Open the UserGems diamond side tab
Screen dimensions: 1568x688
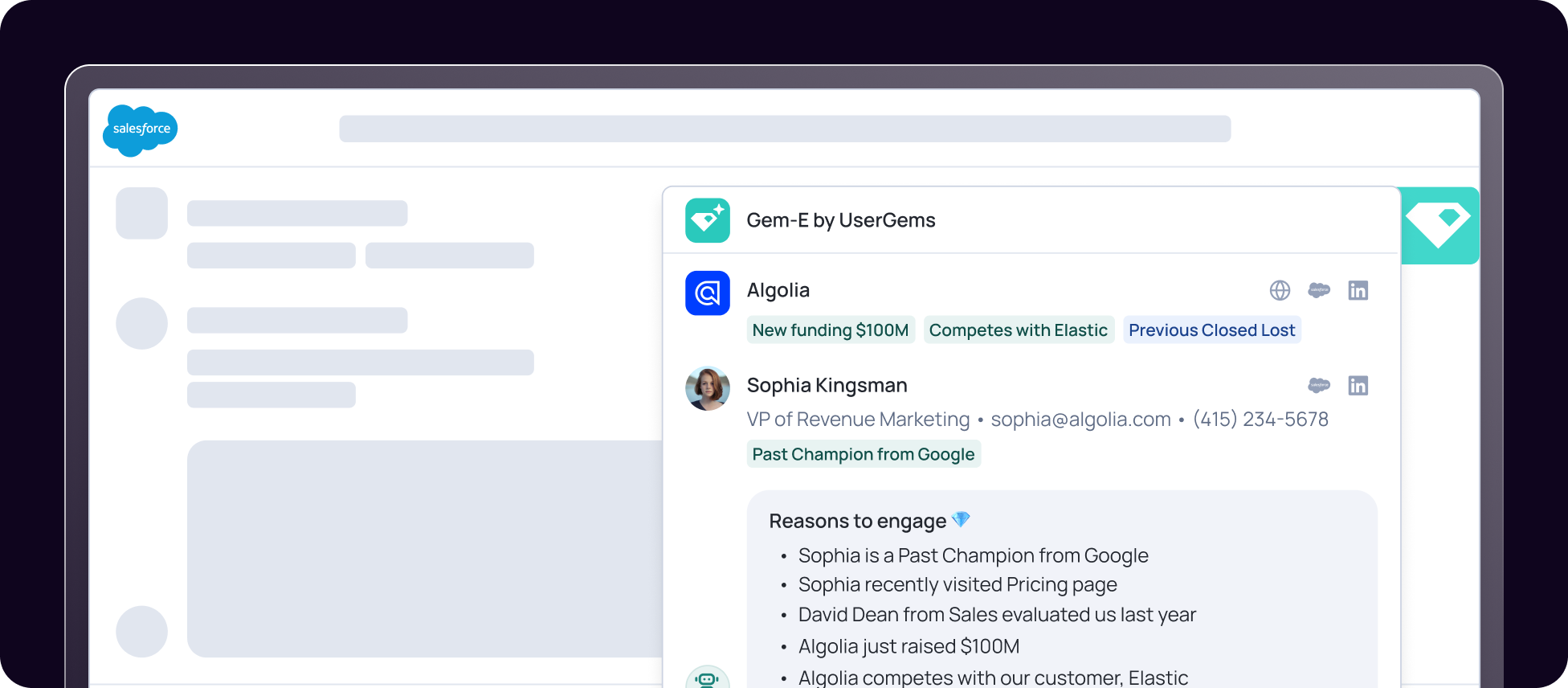[x=1439, y=225]
